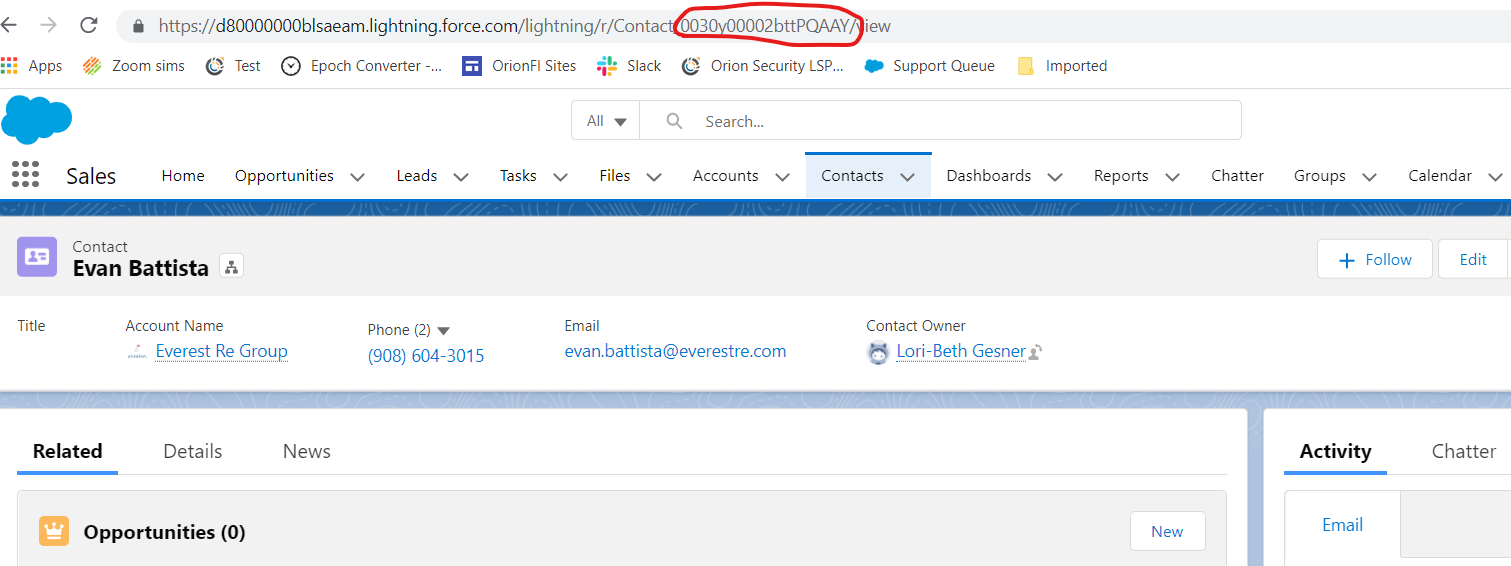Click the browser forward arrow
Image resolution: width=1511 pixels, height=566 pixels.
click(48, 25)
